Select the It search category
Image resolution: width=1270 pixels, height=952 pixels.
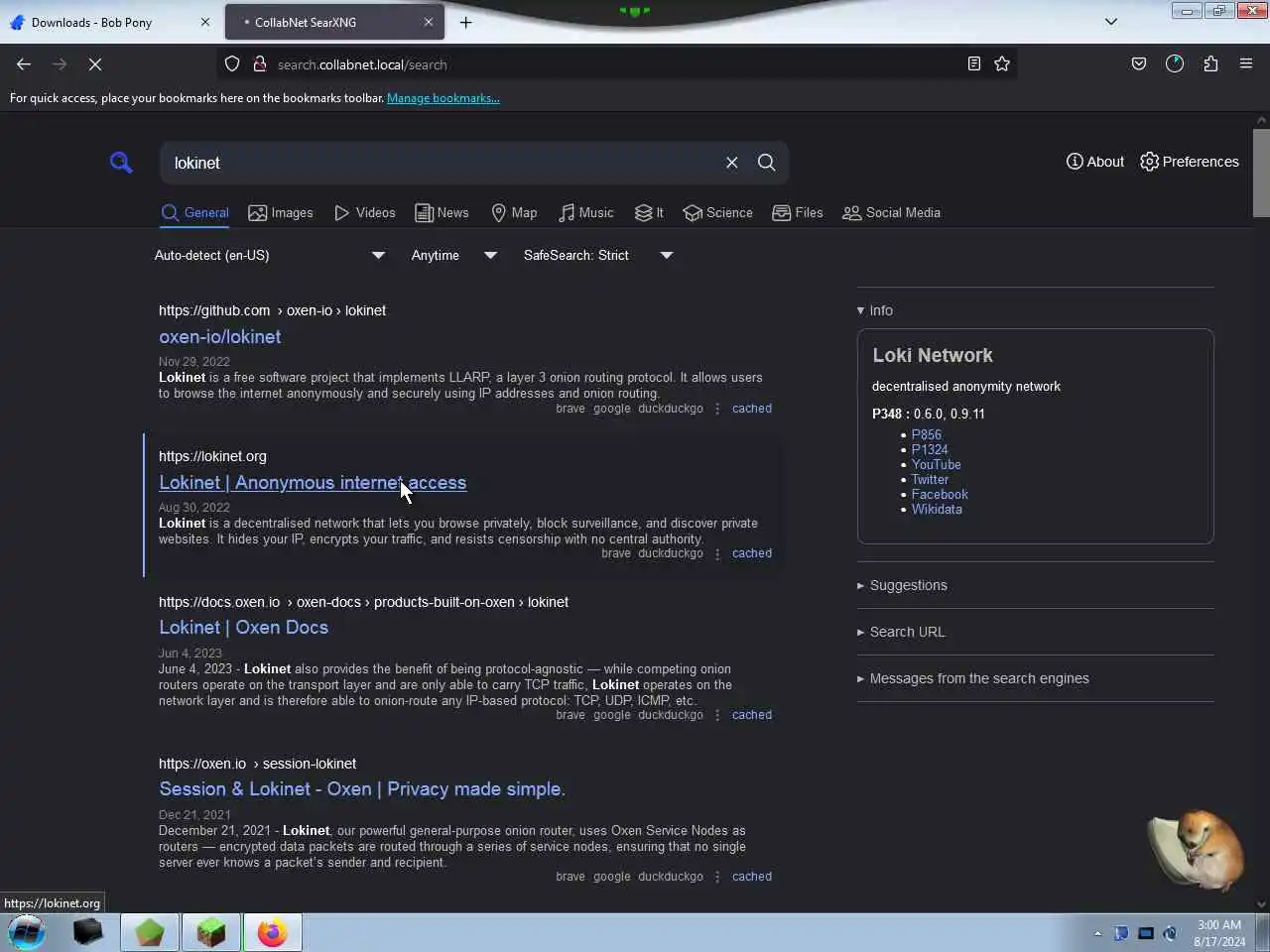[649, 213]
